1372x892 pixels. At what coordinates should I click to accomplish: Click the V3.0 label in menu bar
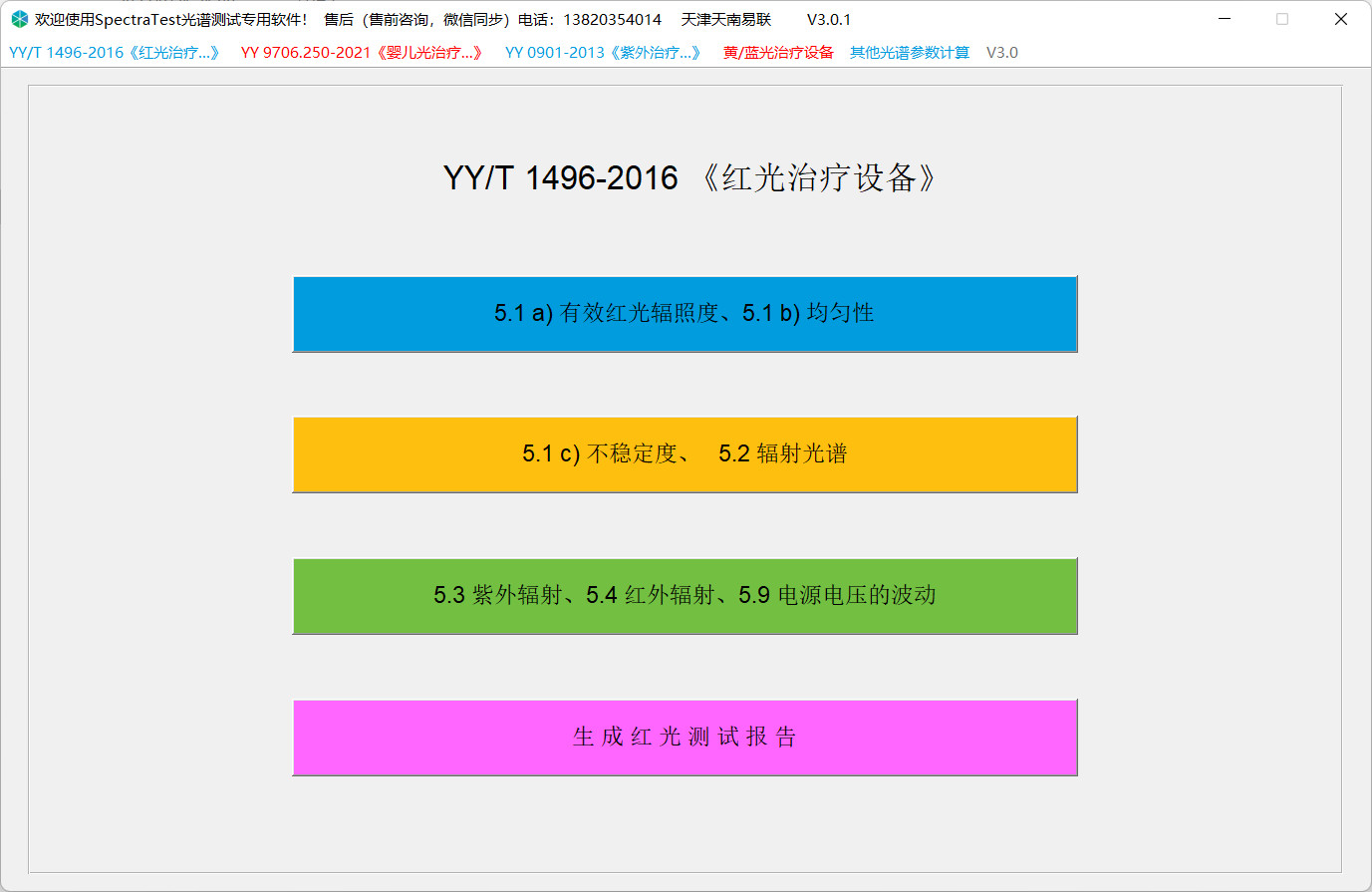click(1001, 53)
